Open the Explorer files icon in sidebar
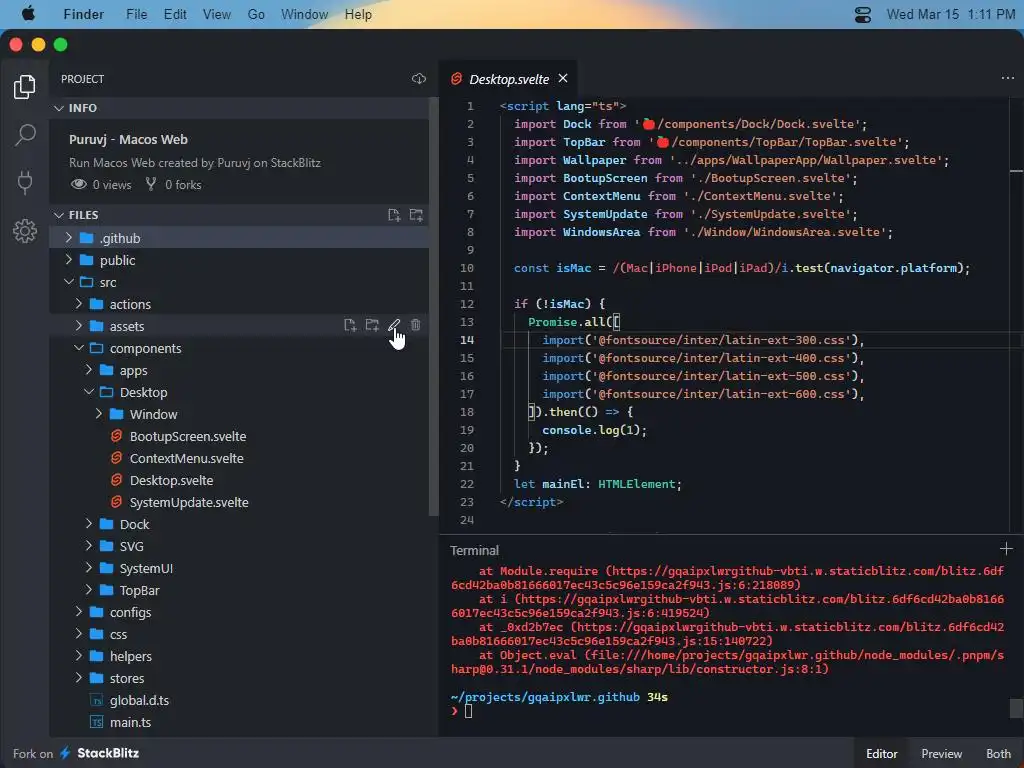This screenshot has width=1024, height=768. click(x=24, y=86)
